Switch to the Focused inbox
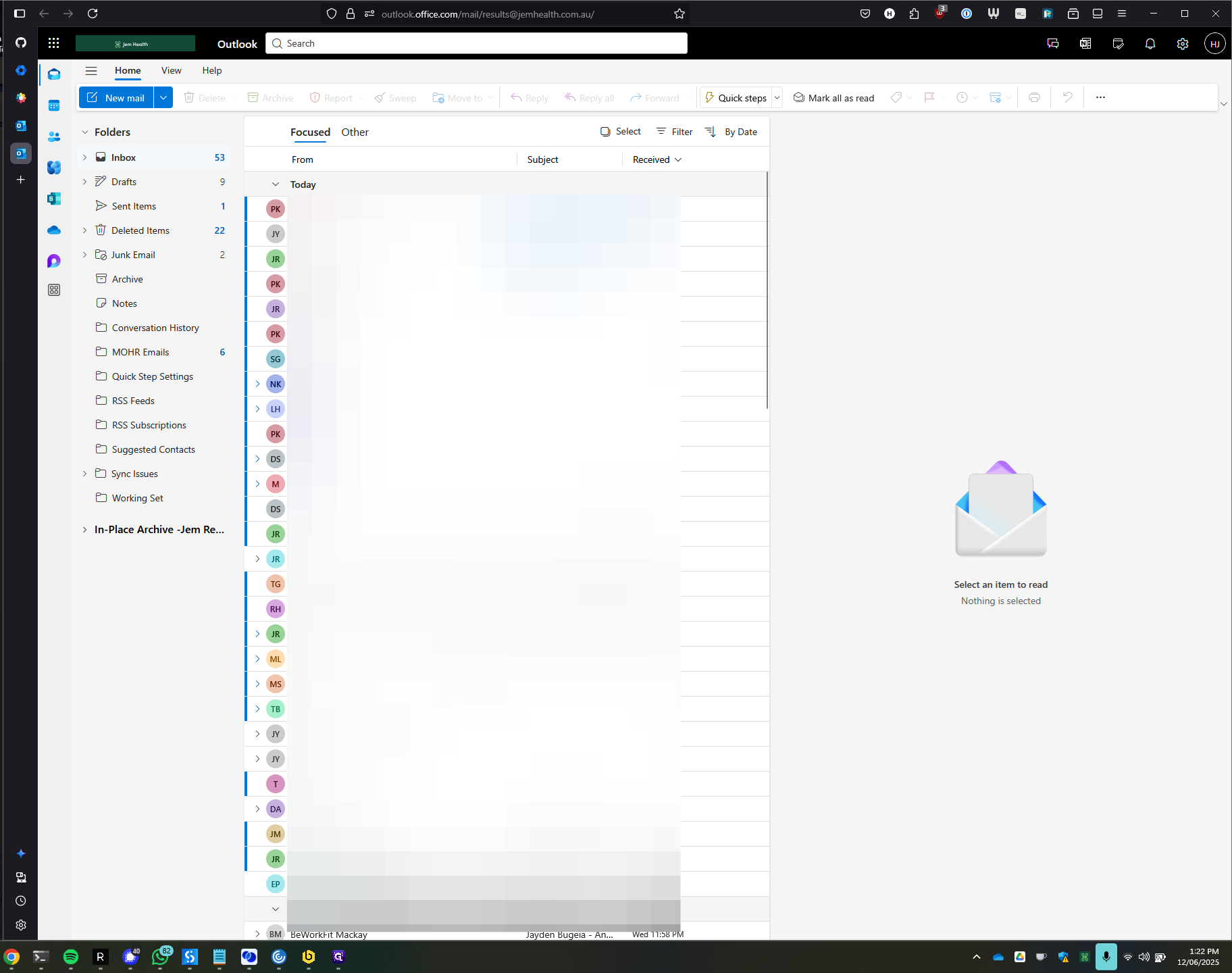 (310, 132)
